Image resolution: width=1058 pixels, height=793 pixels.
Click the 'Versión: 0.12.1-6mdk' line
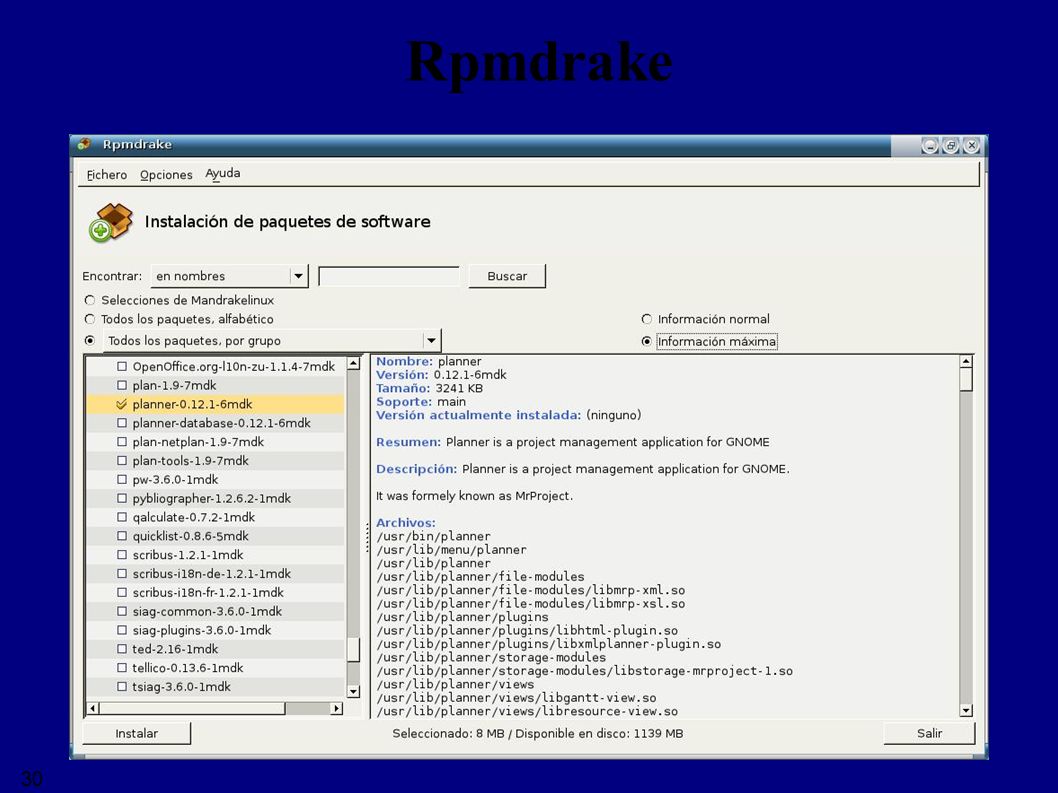point(441,375)
